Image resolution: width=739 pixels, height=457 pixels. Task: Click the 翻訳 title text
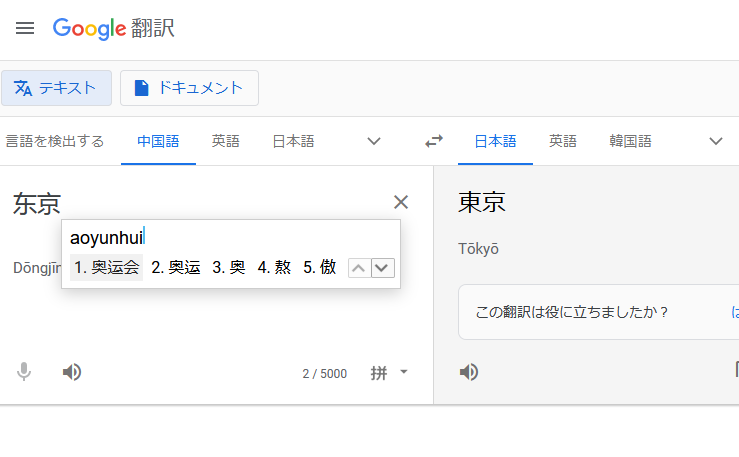pos(153,28)
